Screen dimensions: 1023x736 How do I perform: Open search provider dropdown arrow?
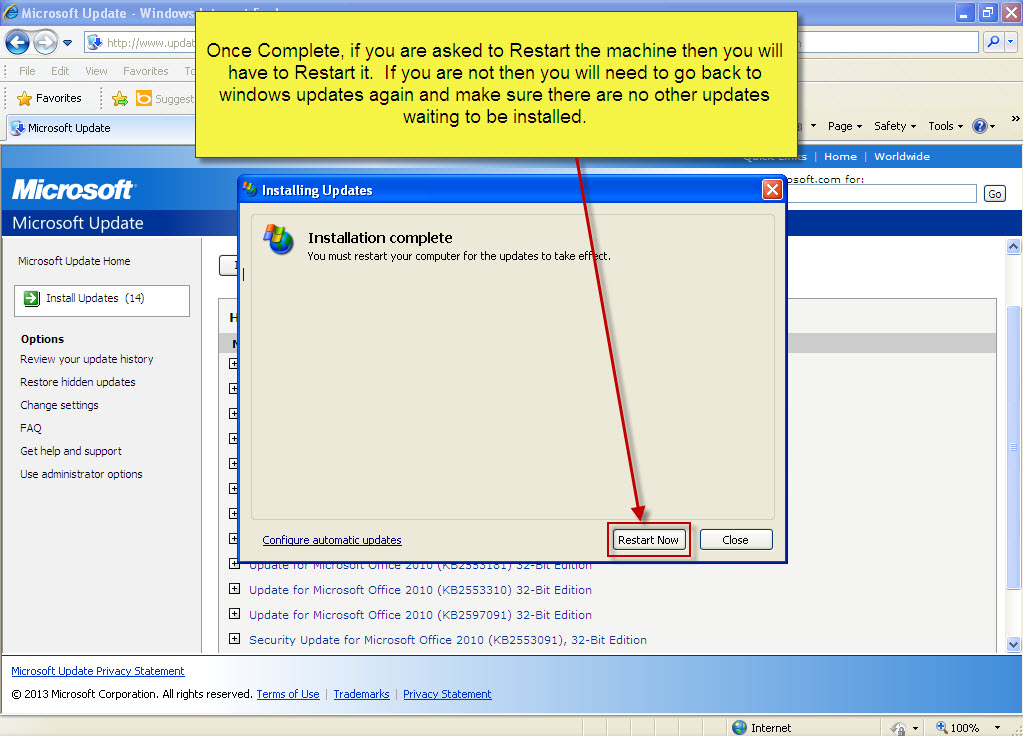1011,42
